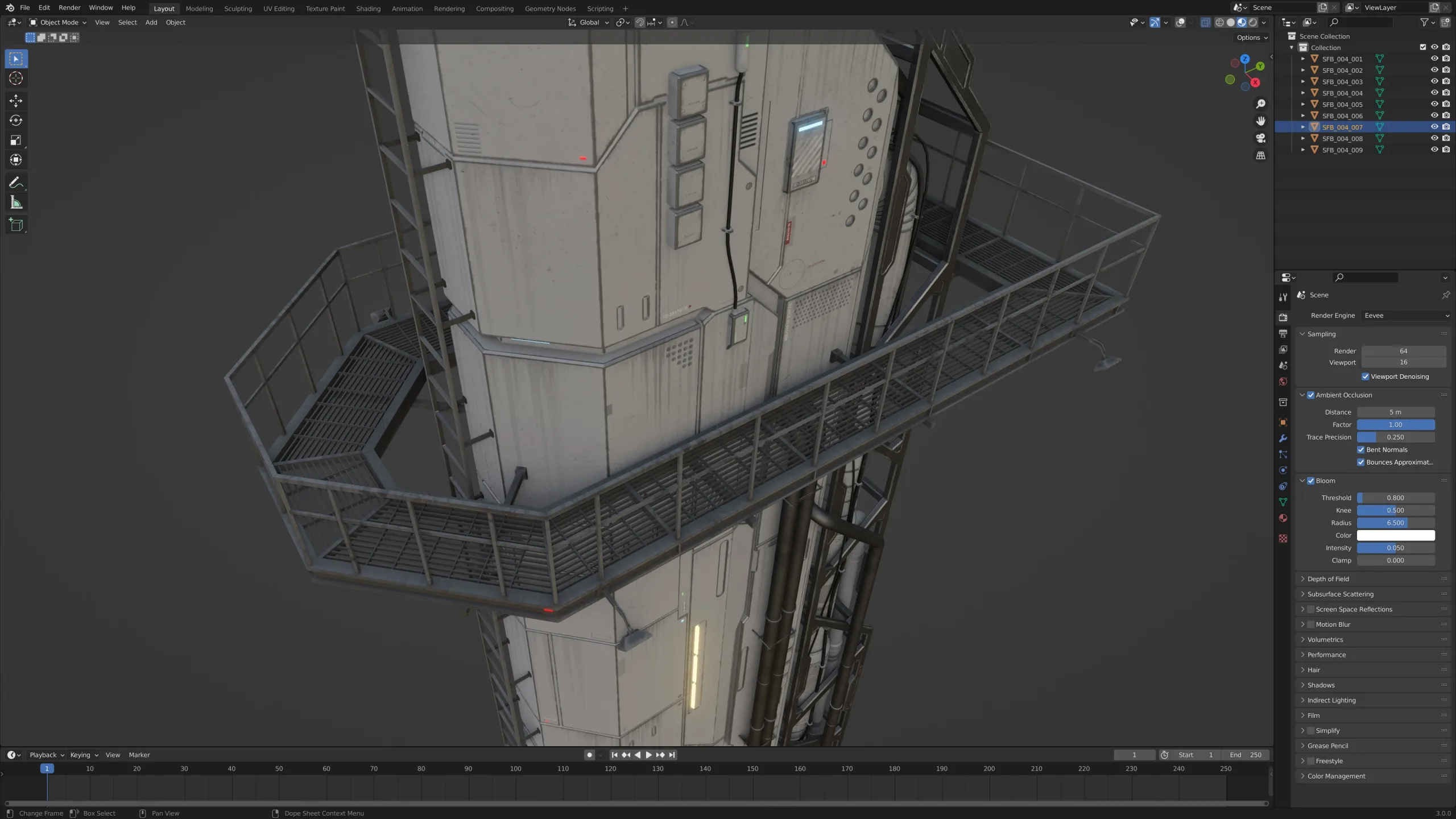Open the Render Engine dropdown
This screenshot has width=1456, height=819.
tap(1406, 316)
